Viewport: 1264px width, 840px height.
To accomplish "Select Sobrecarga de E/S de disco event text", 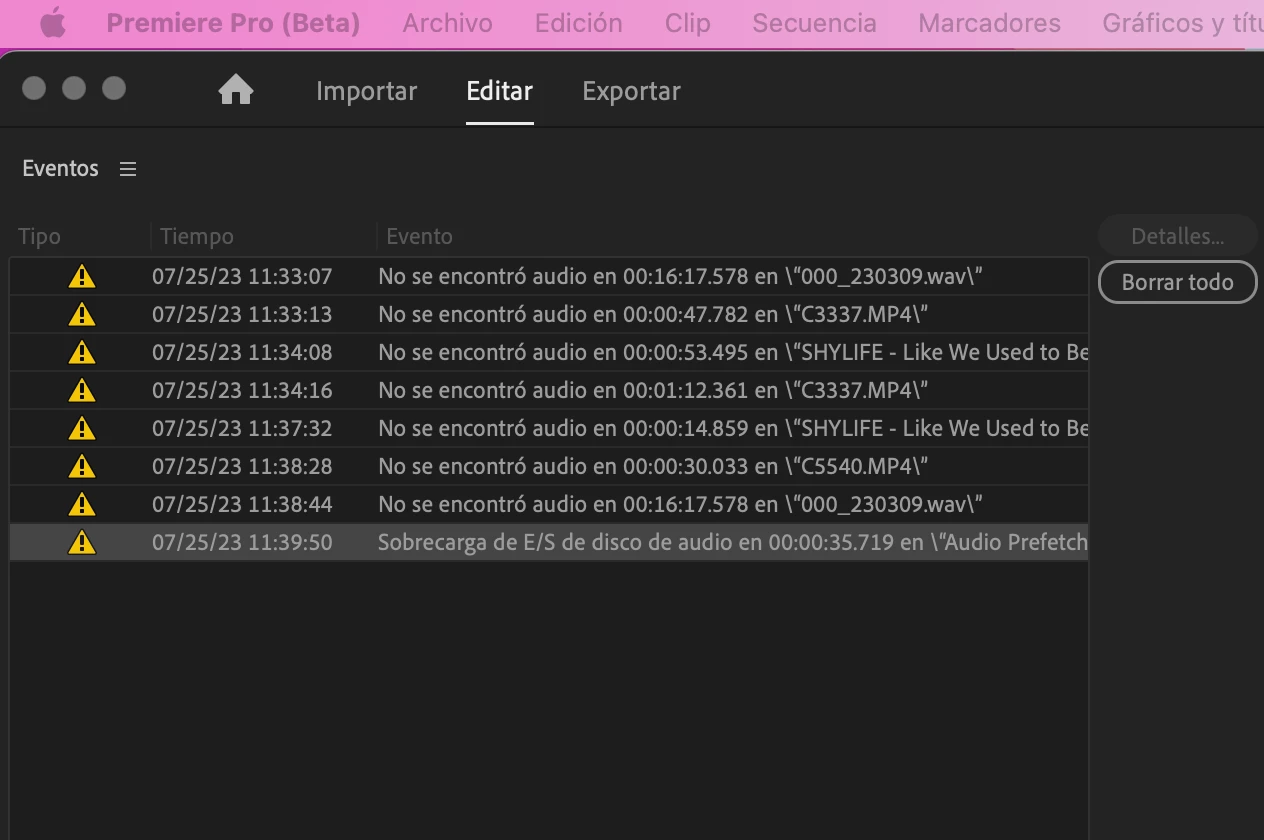I will pyautogui.click(x=733, y=542).
